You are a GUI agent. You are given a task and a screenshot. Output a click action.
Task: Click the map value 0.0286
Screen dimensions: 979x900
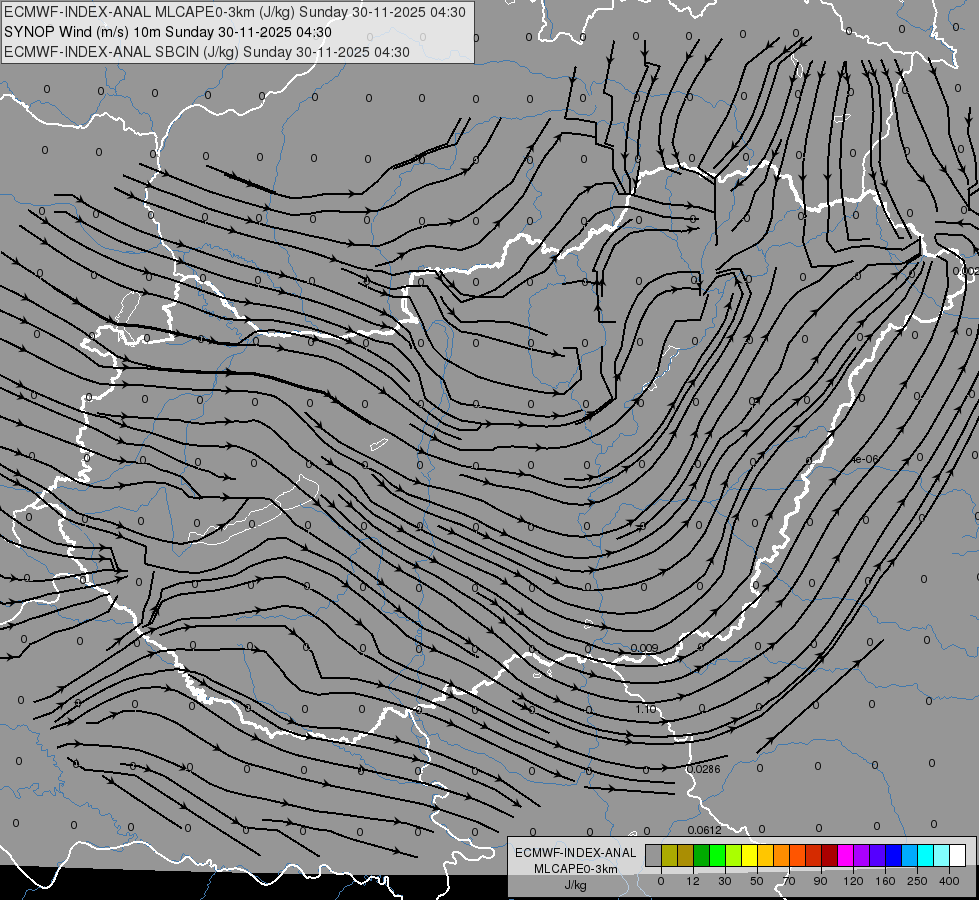click(704, 769)
